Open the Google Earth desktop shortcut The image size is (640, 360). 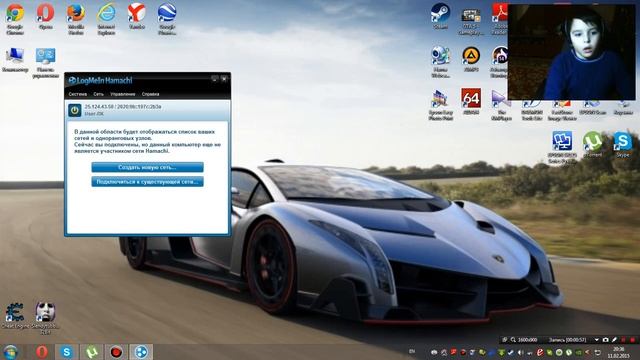coord(167,19)
